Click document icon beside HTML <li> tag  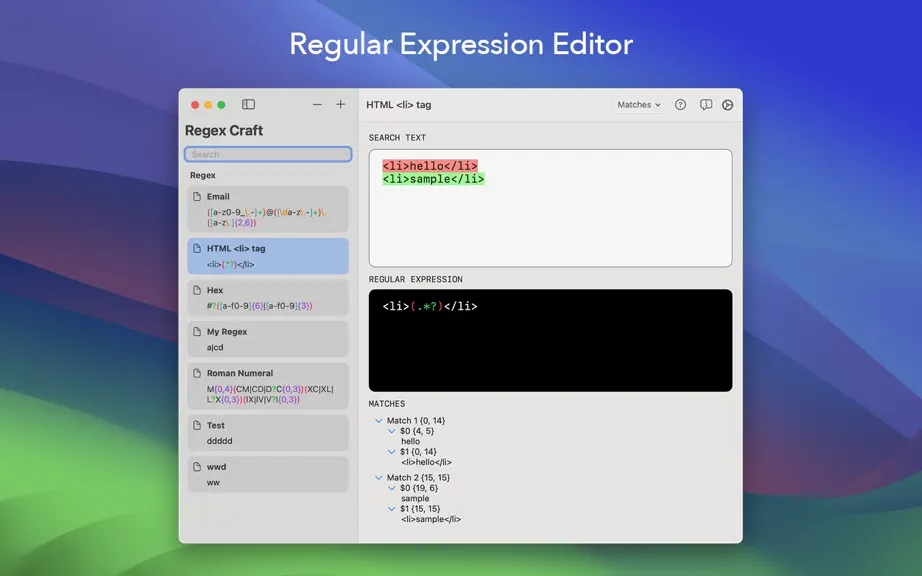(197, 249)
